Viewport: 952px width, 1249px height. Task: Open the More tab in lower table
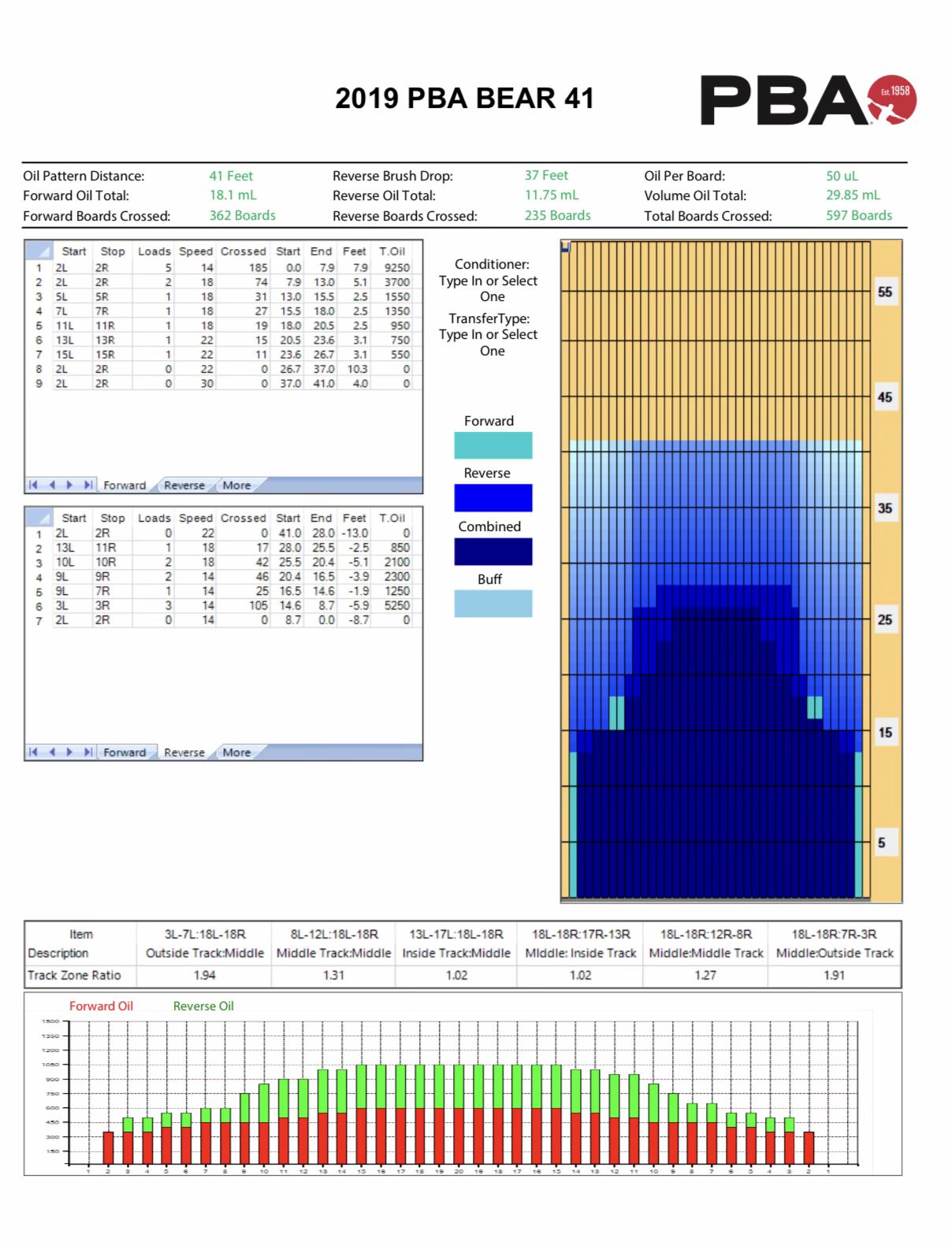[236, 753]
